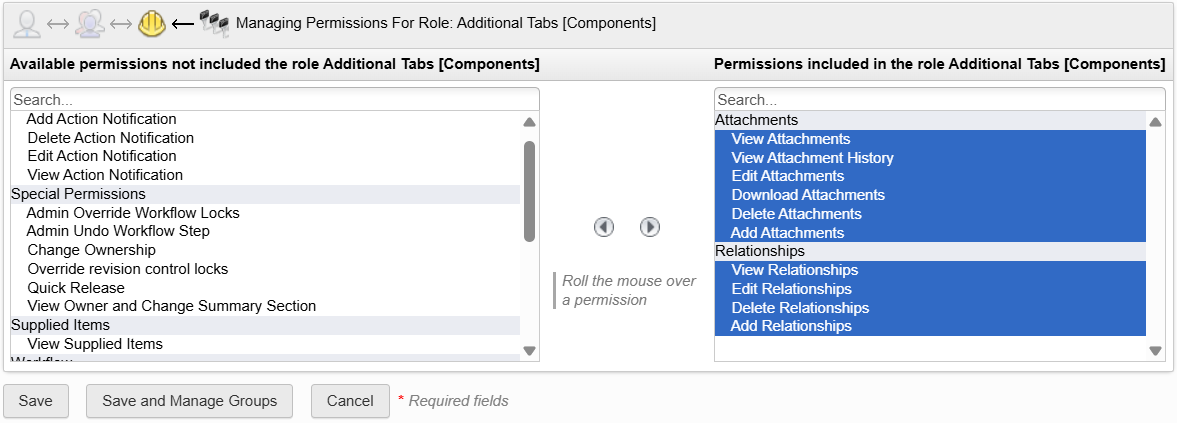Image resolution: width=1177 pixels, height=423 pixels.
Task: Focus the available permissions search field
Action: 274,100
